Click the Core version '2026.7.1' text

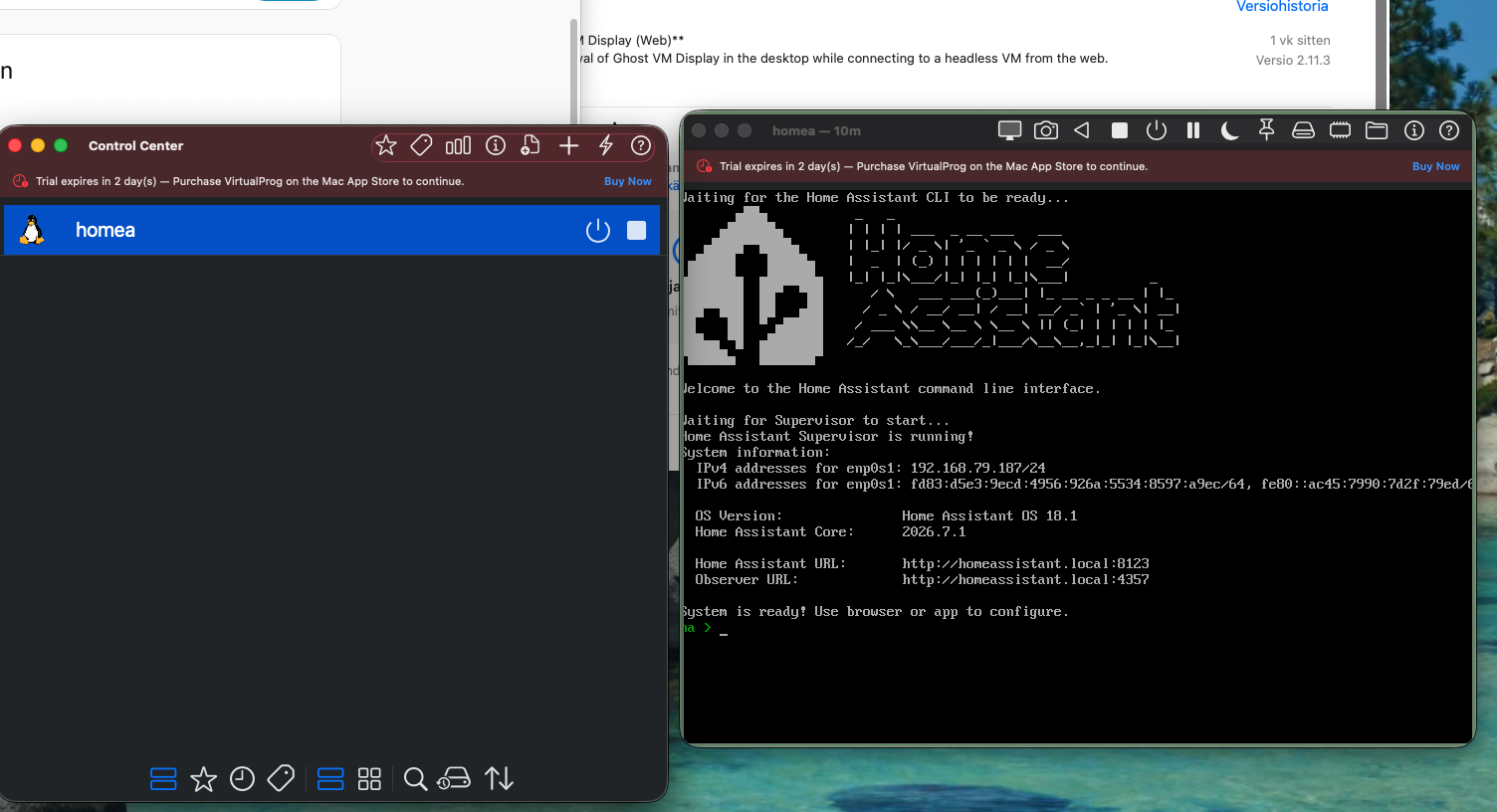point(934,531)
